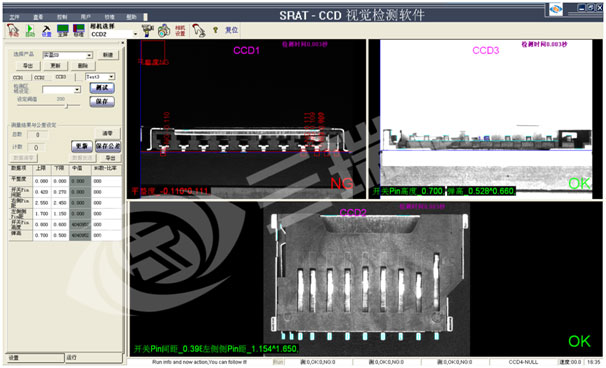
Task: Switch to the CCD1 tab in the left panel
Action: tap(18, 77)
